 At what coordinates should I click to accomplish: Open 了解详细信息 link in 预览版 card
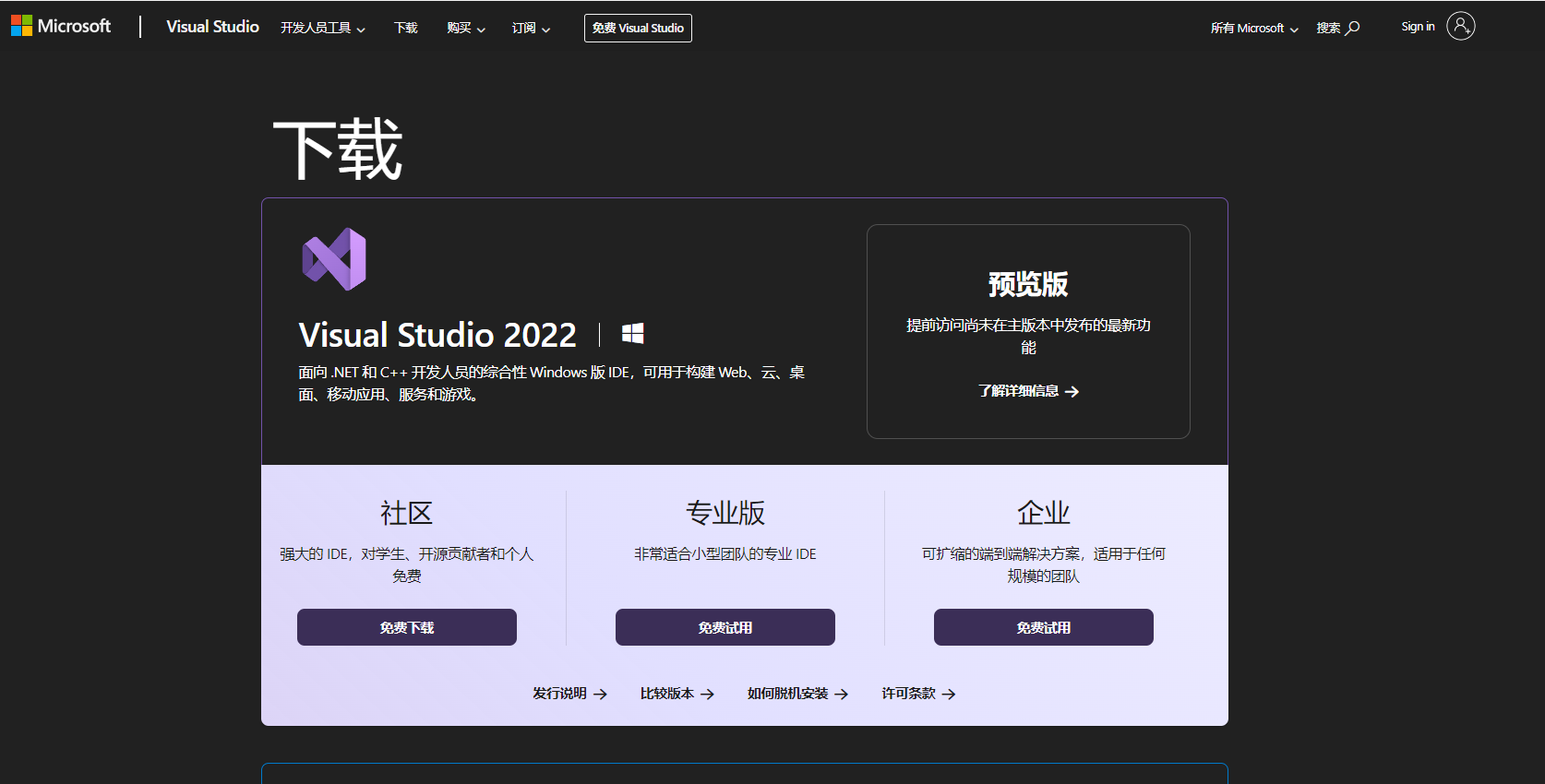[x=1028, y=391]
